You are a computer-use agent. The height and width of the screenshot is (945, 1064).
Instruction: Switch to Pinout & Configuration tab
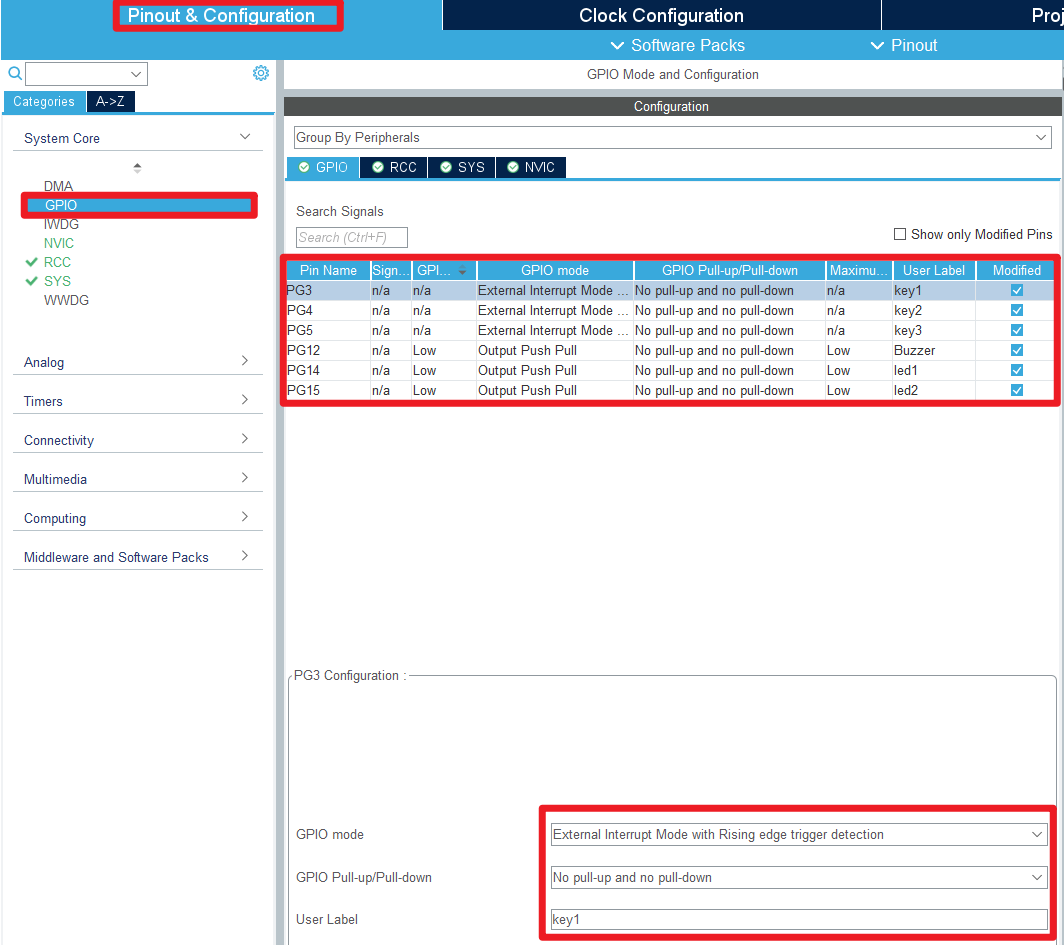(221, 16)
